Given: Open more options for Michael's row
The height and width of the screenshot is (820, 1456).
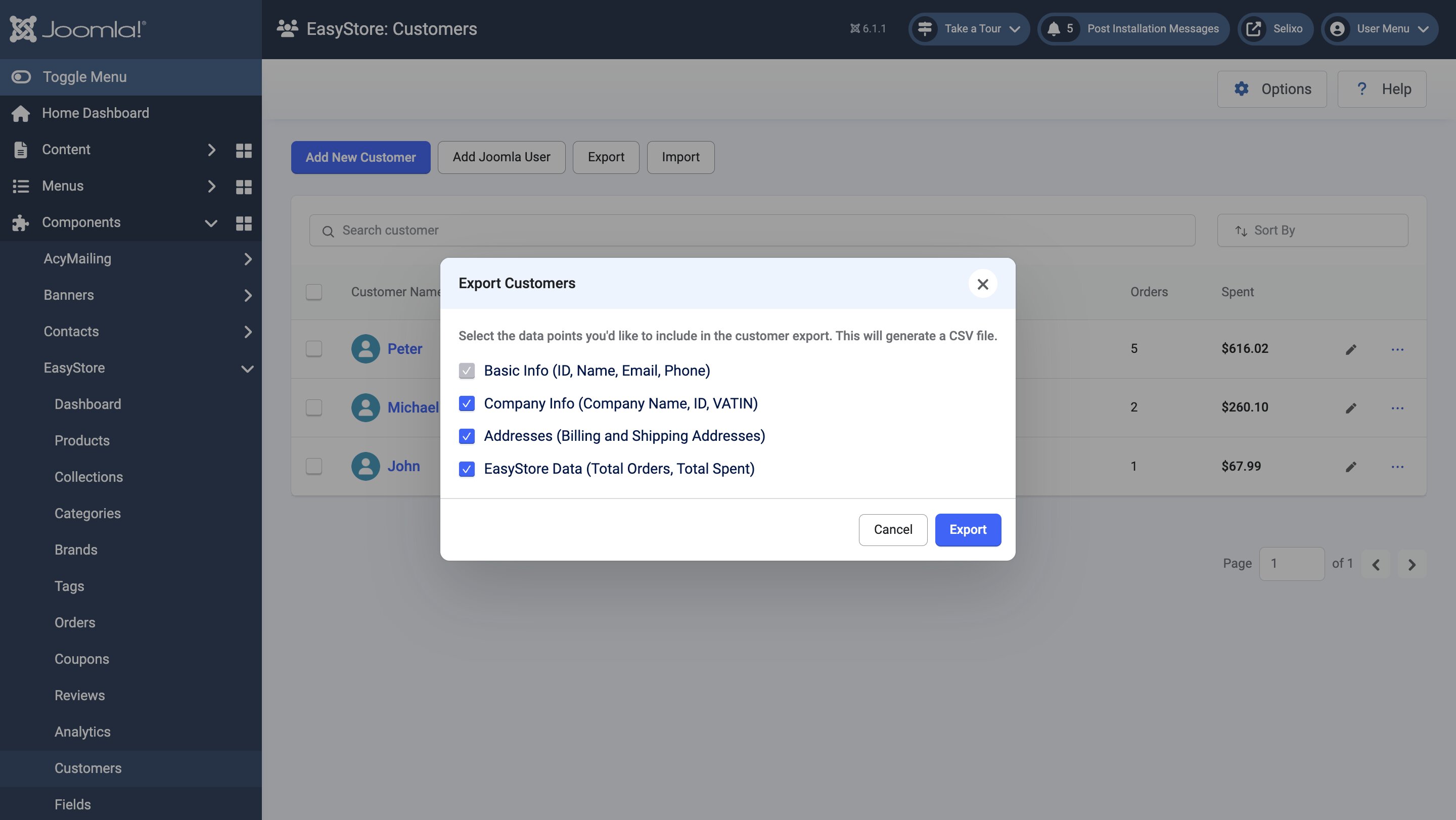Looking at the screenshot, I should click(x=1397, y=408).
